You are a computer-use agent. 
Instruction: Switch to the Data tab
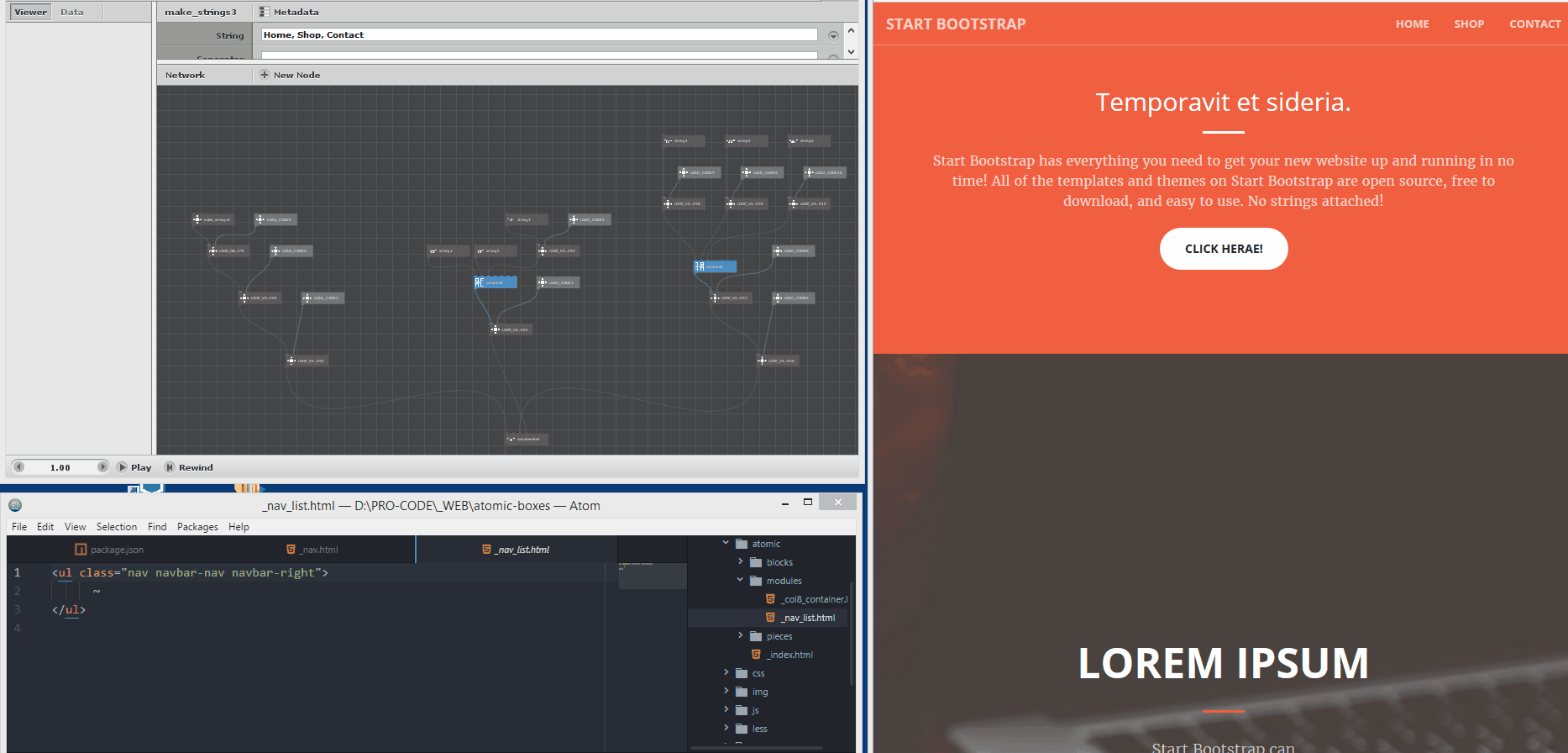(72, 12)
